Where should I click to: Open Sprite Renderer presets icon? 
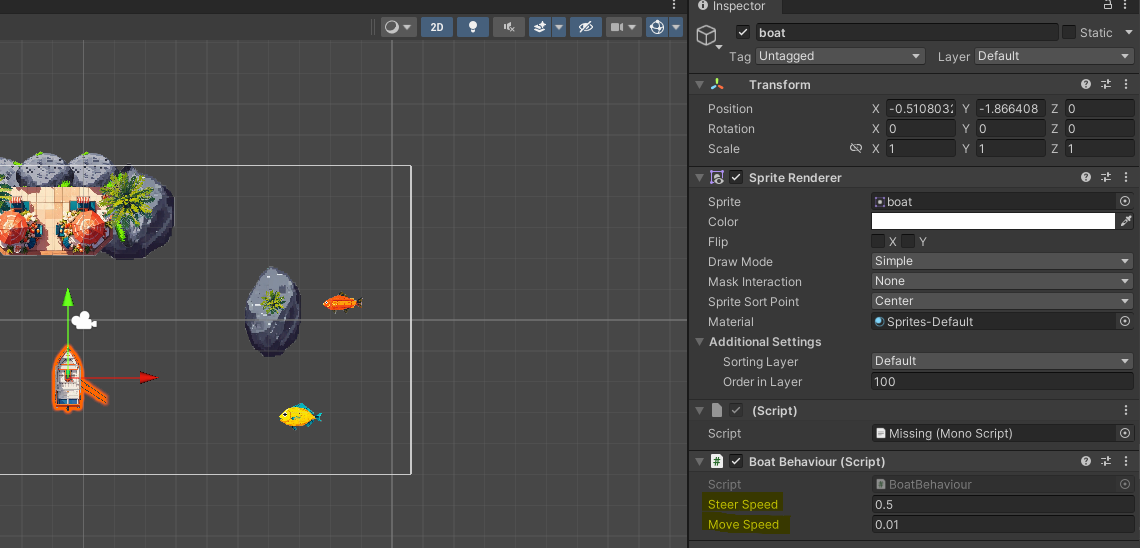point(1106,177)
